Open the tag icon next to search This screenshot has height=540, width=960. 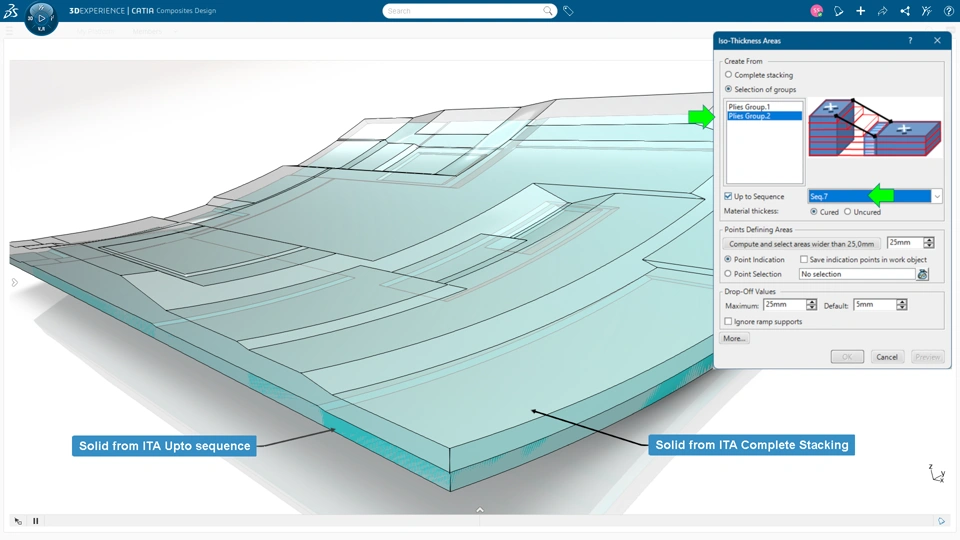pos(568,10)
